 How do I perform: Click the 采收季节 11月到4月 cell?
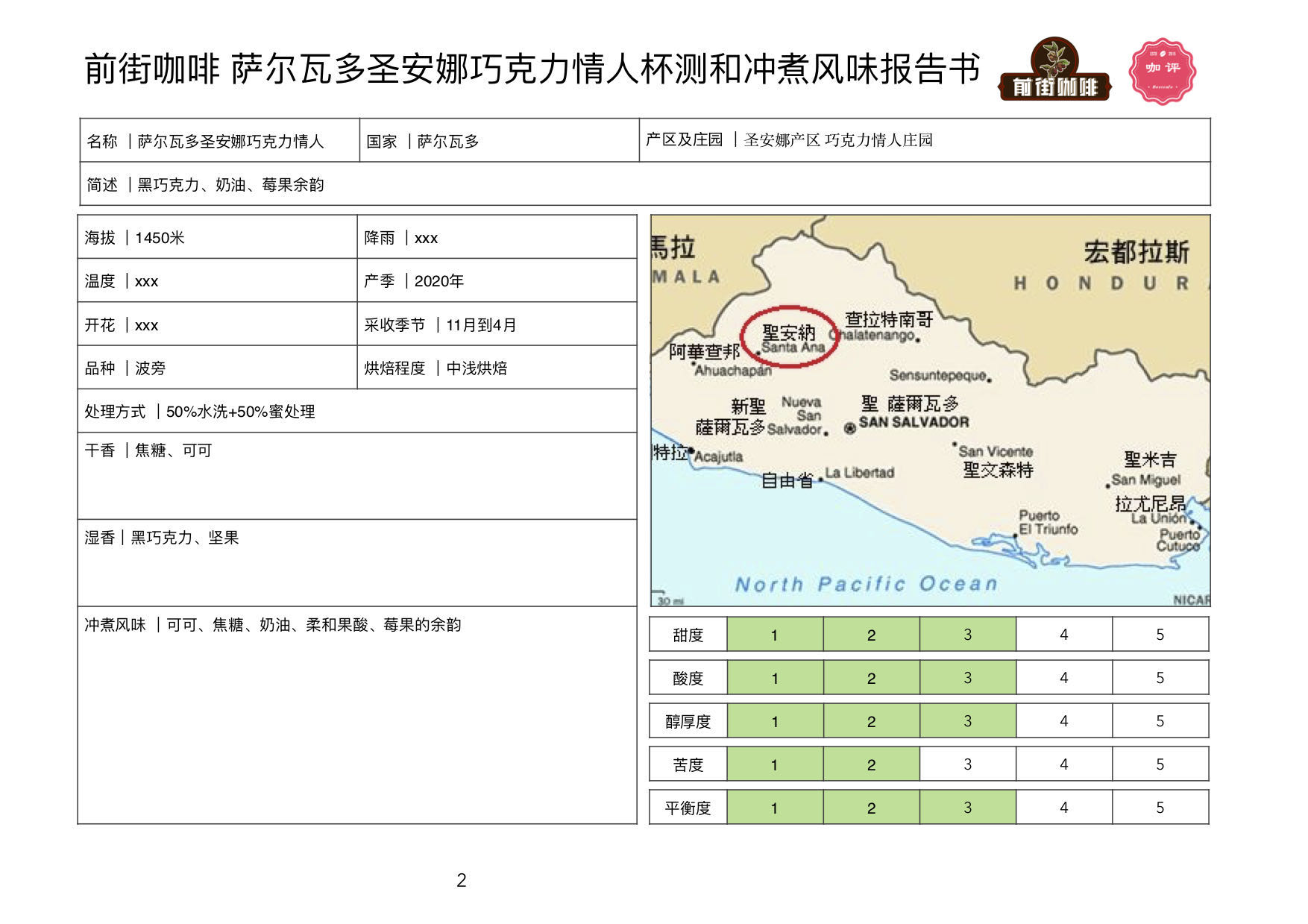[497, 324]
